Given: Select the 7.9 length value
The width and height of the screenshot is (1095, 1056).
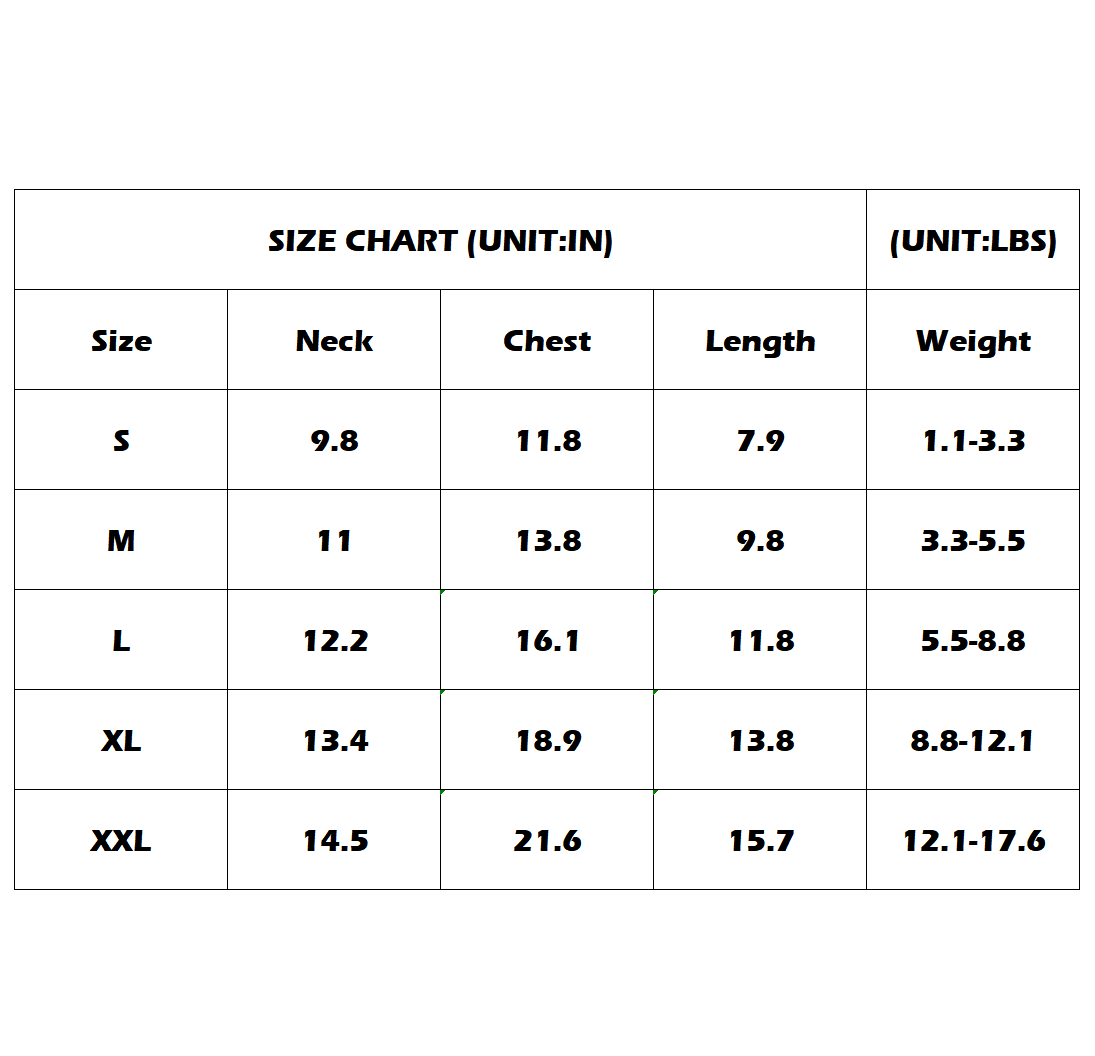Looking at the screenshot, I should [x=760, y=440].
